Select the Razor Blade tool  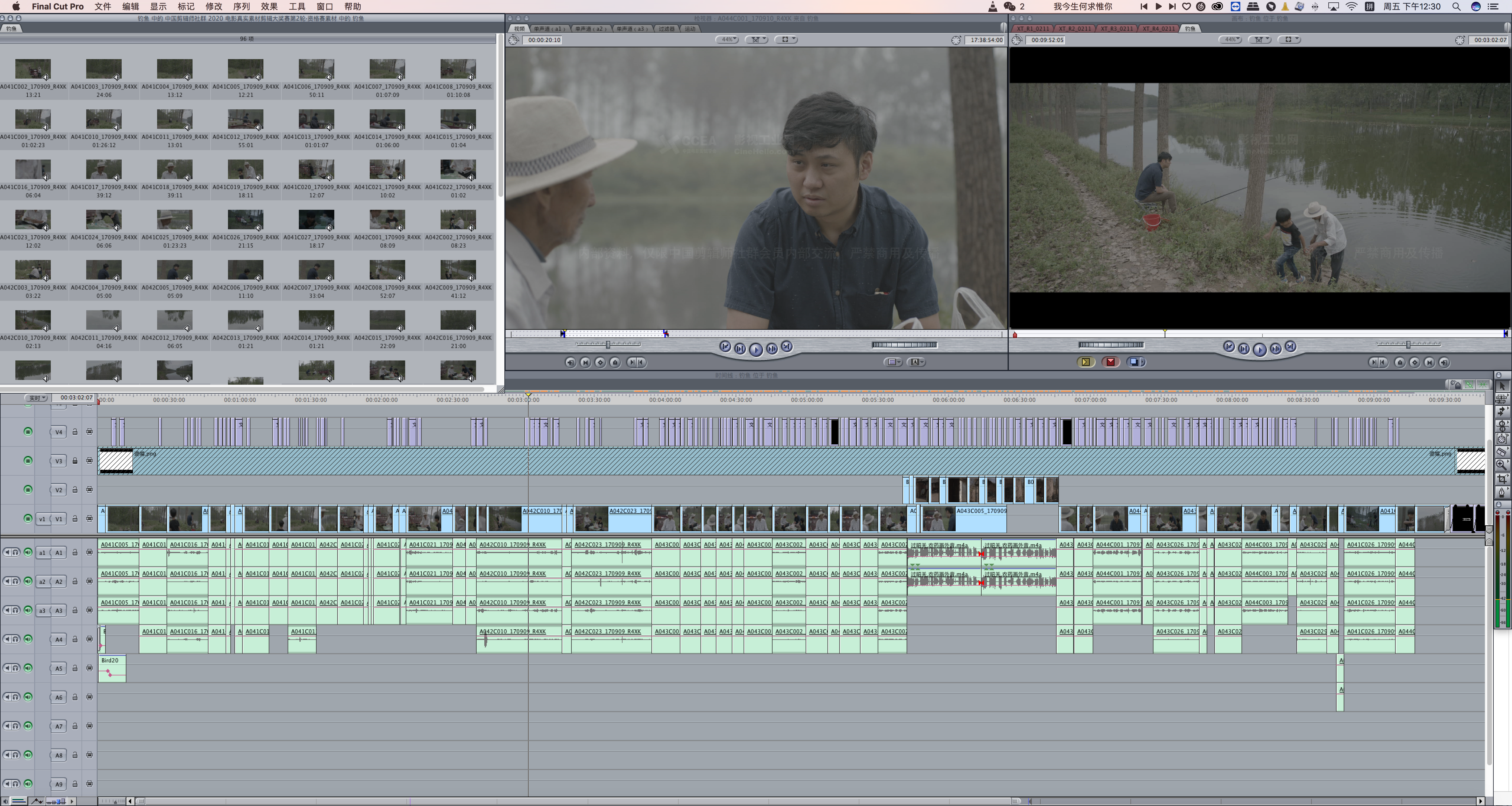click(x=1501, y=451)
